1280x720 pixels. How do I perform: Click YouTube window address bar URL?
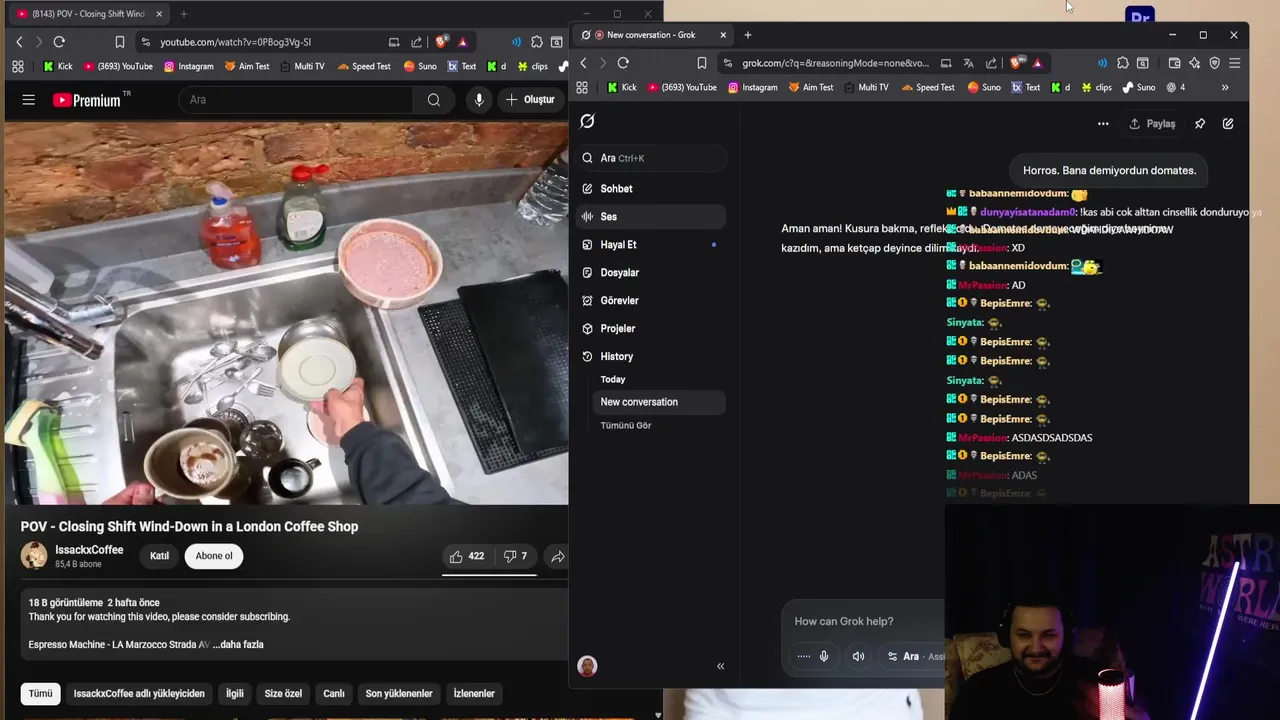click(236, 42)
